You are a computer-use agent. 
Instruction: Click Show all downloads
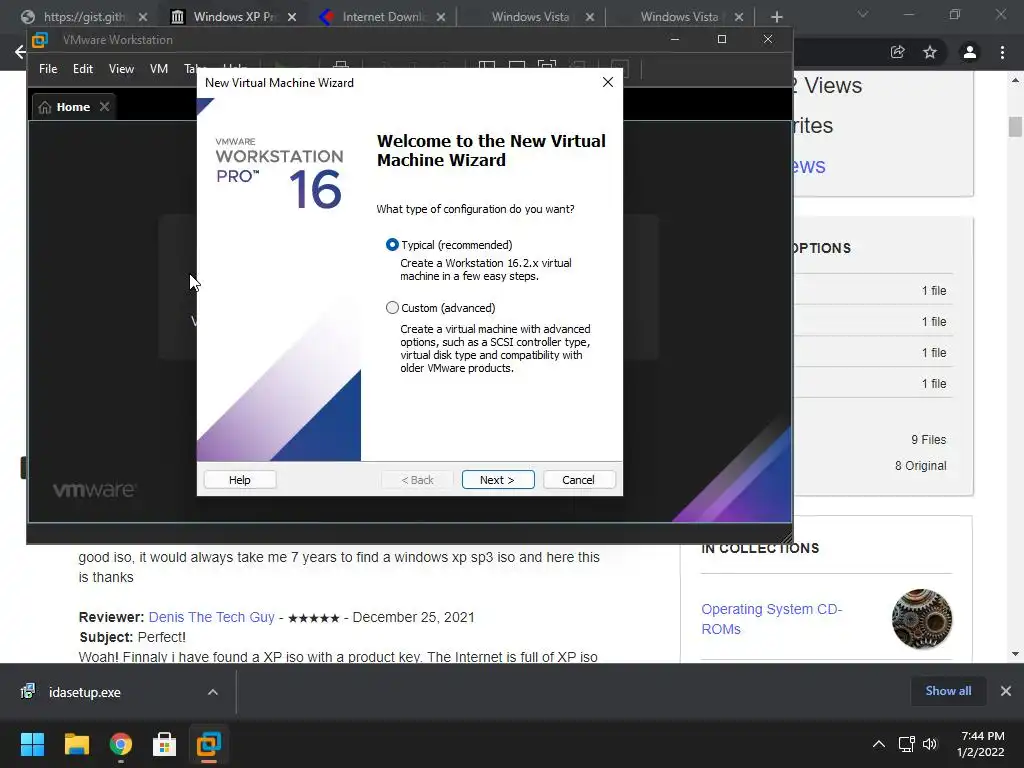(948, 691)
